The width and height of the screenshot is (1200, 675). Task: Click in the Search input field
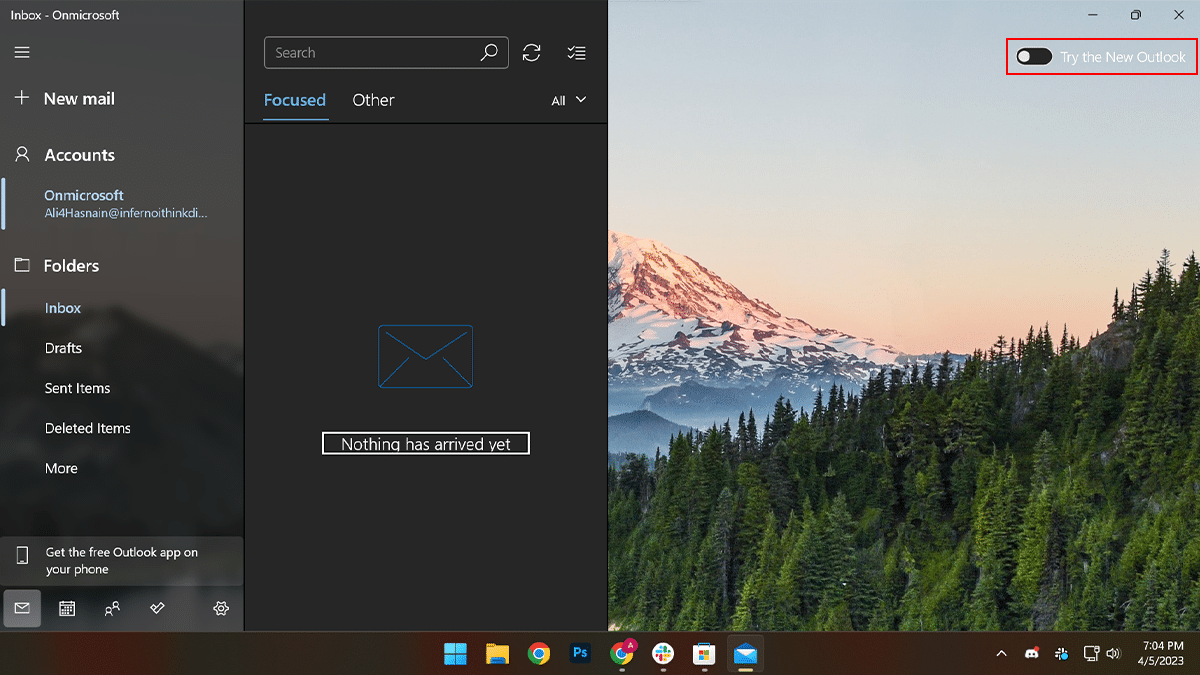[370, 53]
